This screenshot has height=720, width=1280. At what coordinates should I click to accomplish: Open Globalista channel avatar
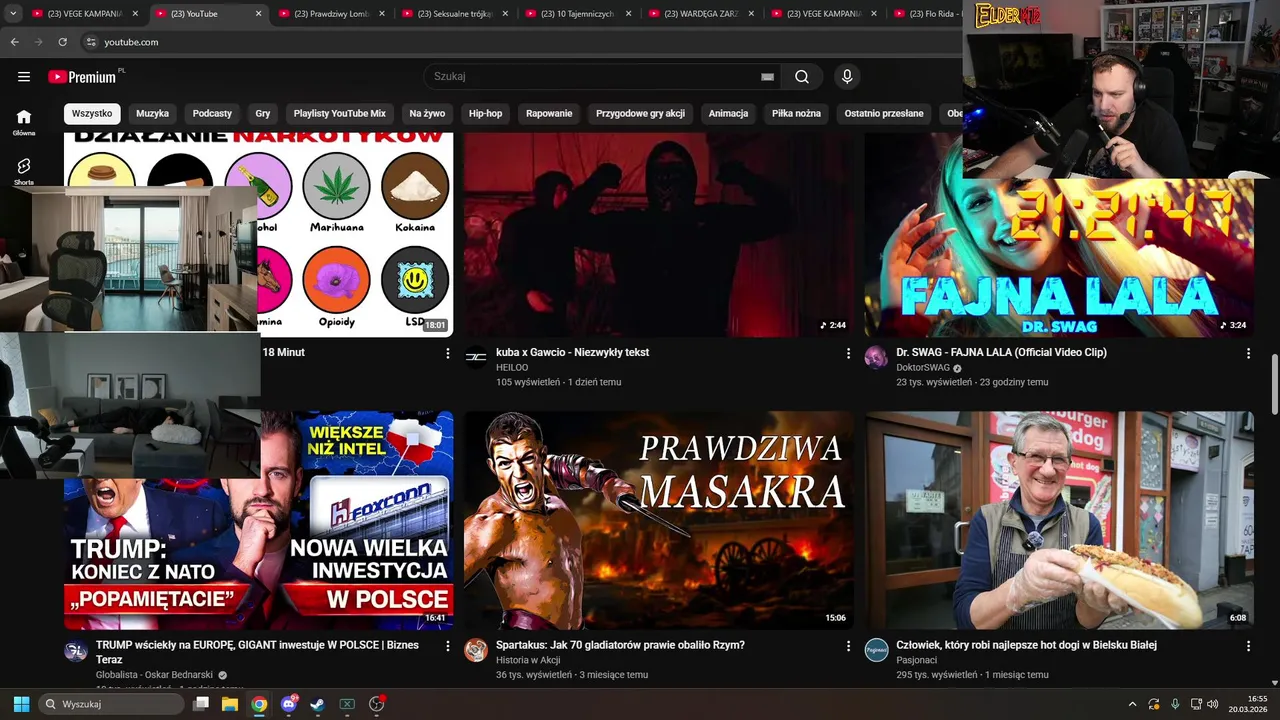tap(76, 650)
